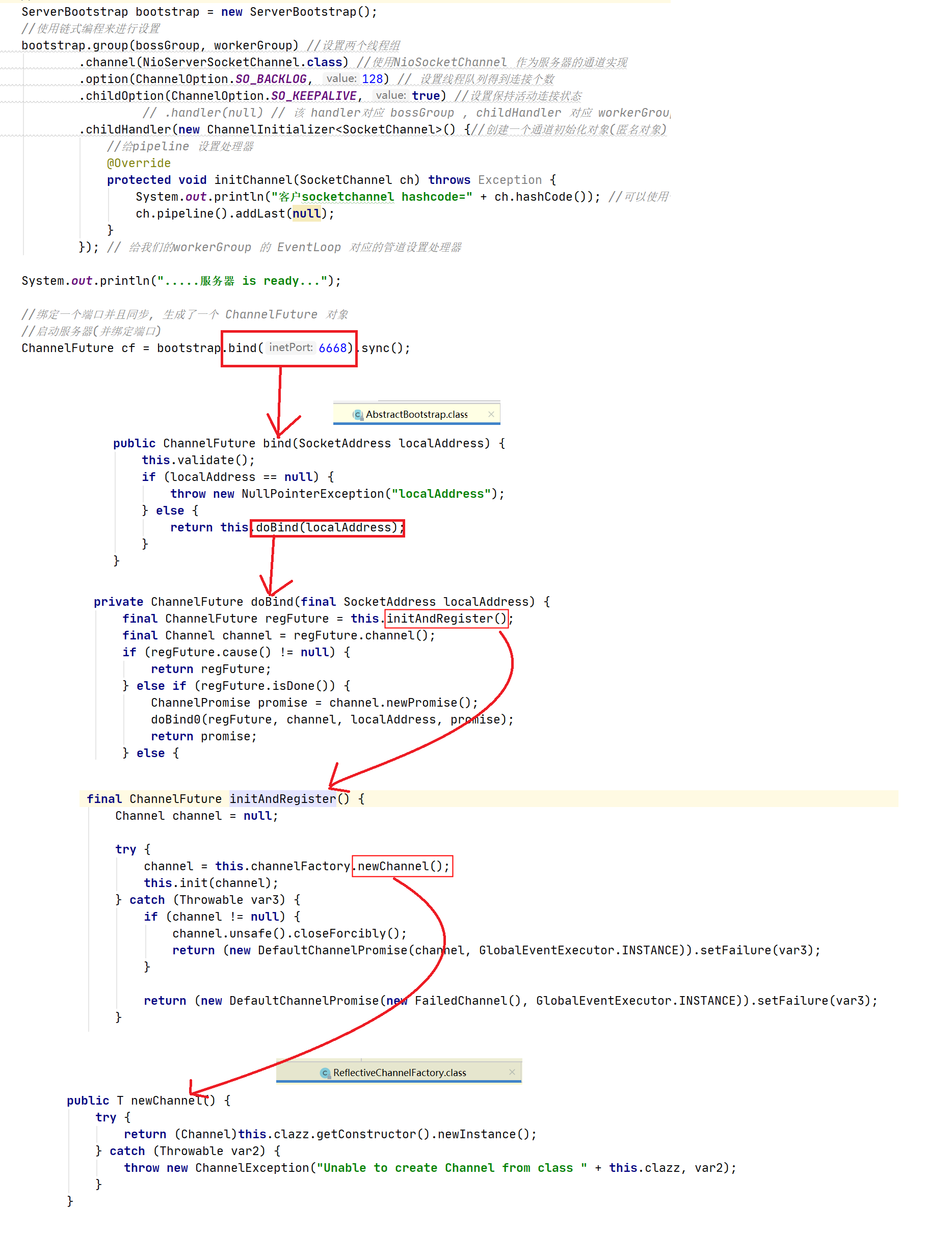Click ChannelInitializer<SocketChannel> type

tap(324, 129)
